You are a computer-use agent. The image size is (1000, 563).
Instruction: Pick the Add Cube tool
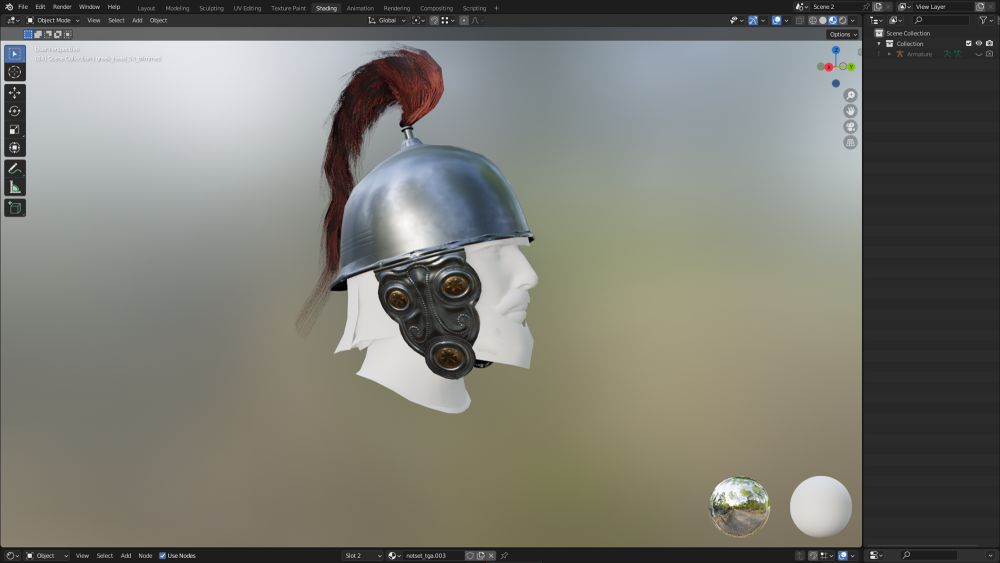pyautogui.click(x=15, y=208)
